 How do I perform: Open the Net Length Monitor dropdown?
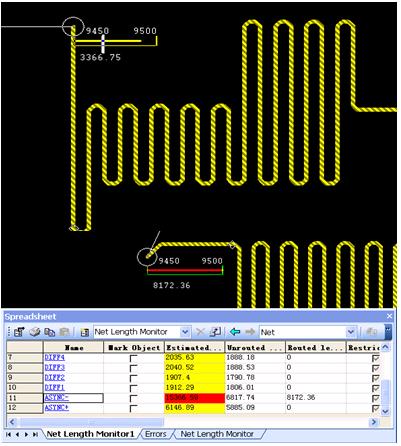coord(185,332)
